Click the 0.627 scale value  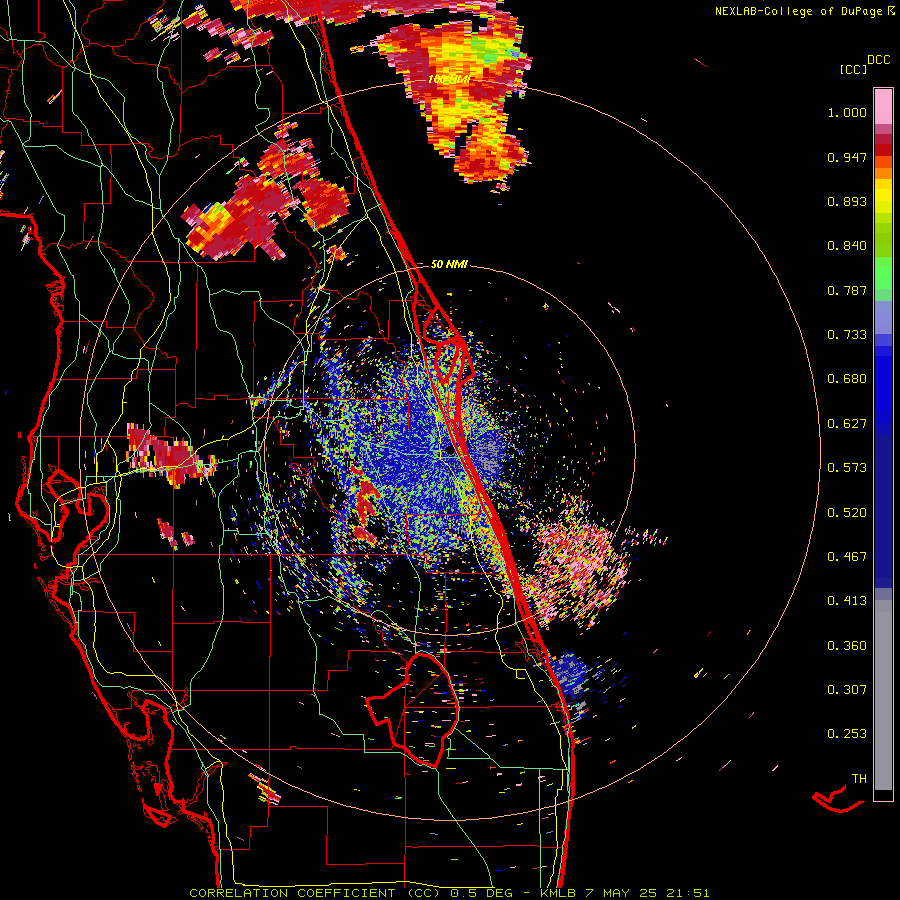(847, 424)
